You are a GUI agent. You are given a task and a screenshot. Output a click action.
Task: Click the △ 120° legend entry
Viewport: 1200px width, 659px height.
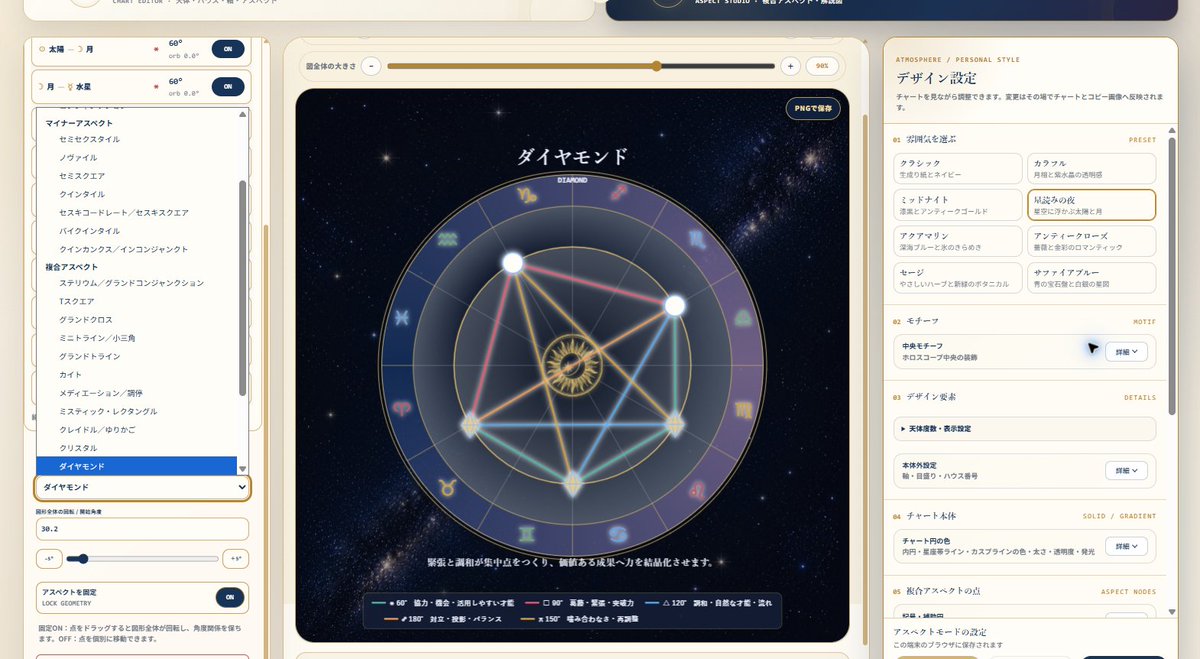(x=709, y=603)
